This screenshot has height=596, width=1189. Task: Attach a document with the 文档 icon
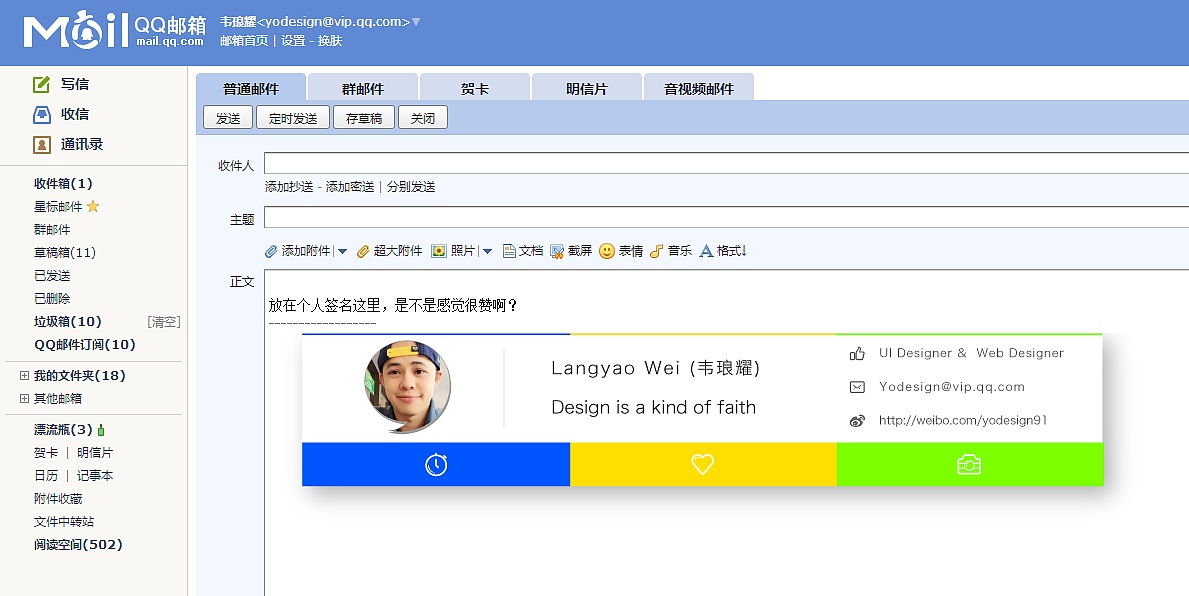coord(511,251)
